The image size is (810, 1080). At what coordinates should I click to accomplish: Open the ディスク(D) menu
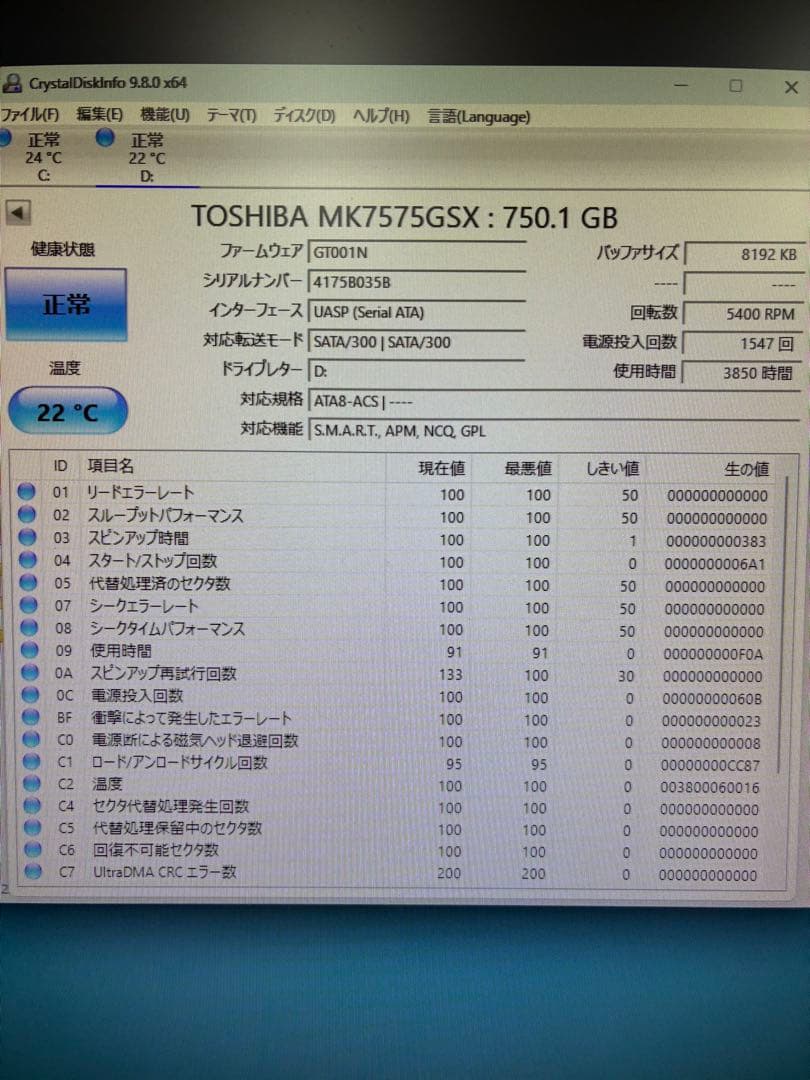304,115
